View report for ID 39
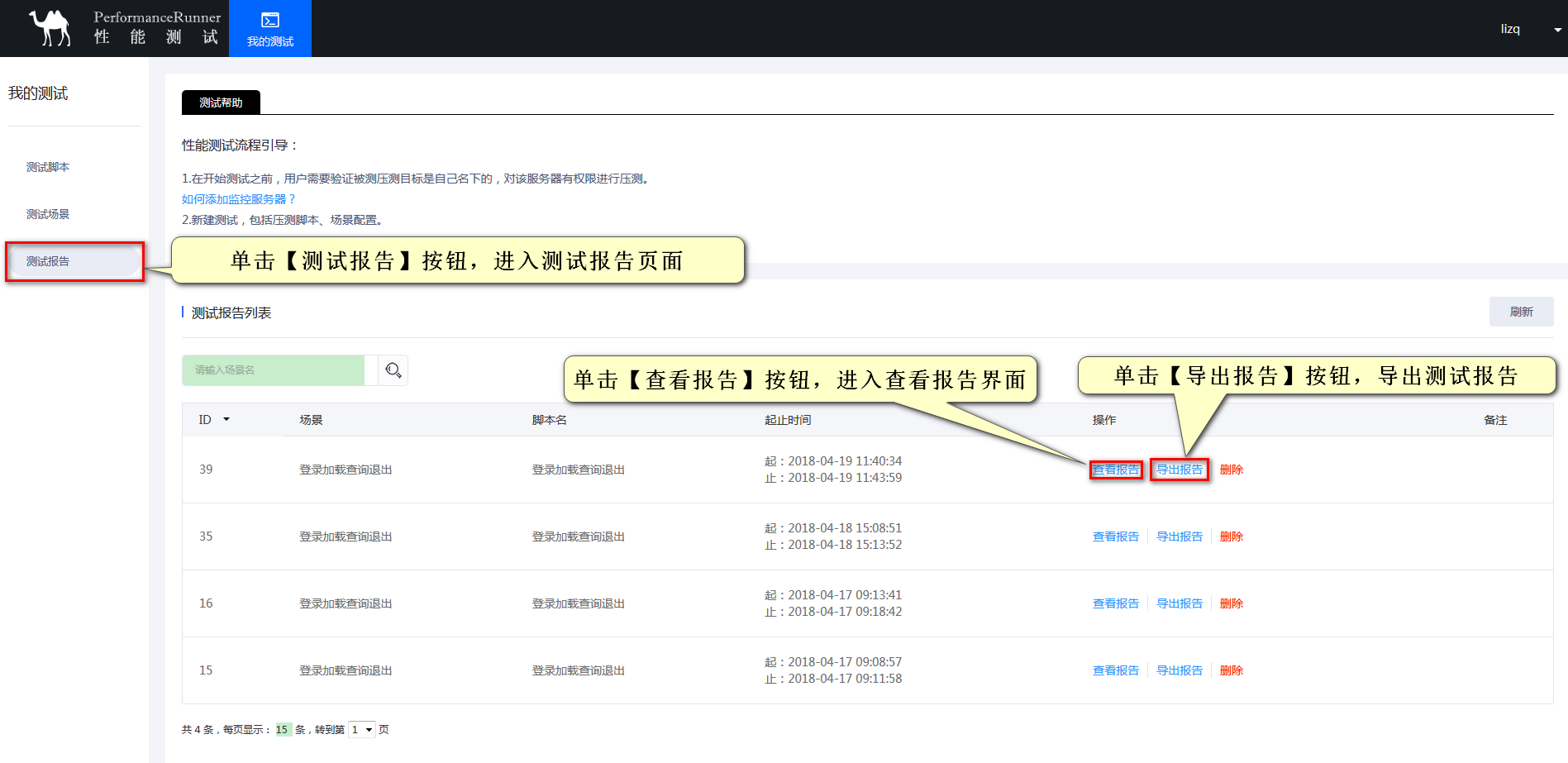1568x763 pixels. pyautogui.click(x=1116, y=470)
